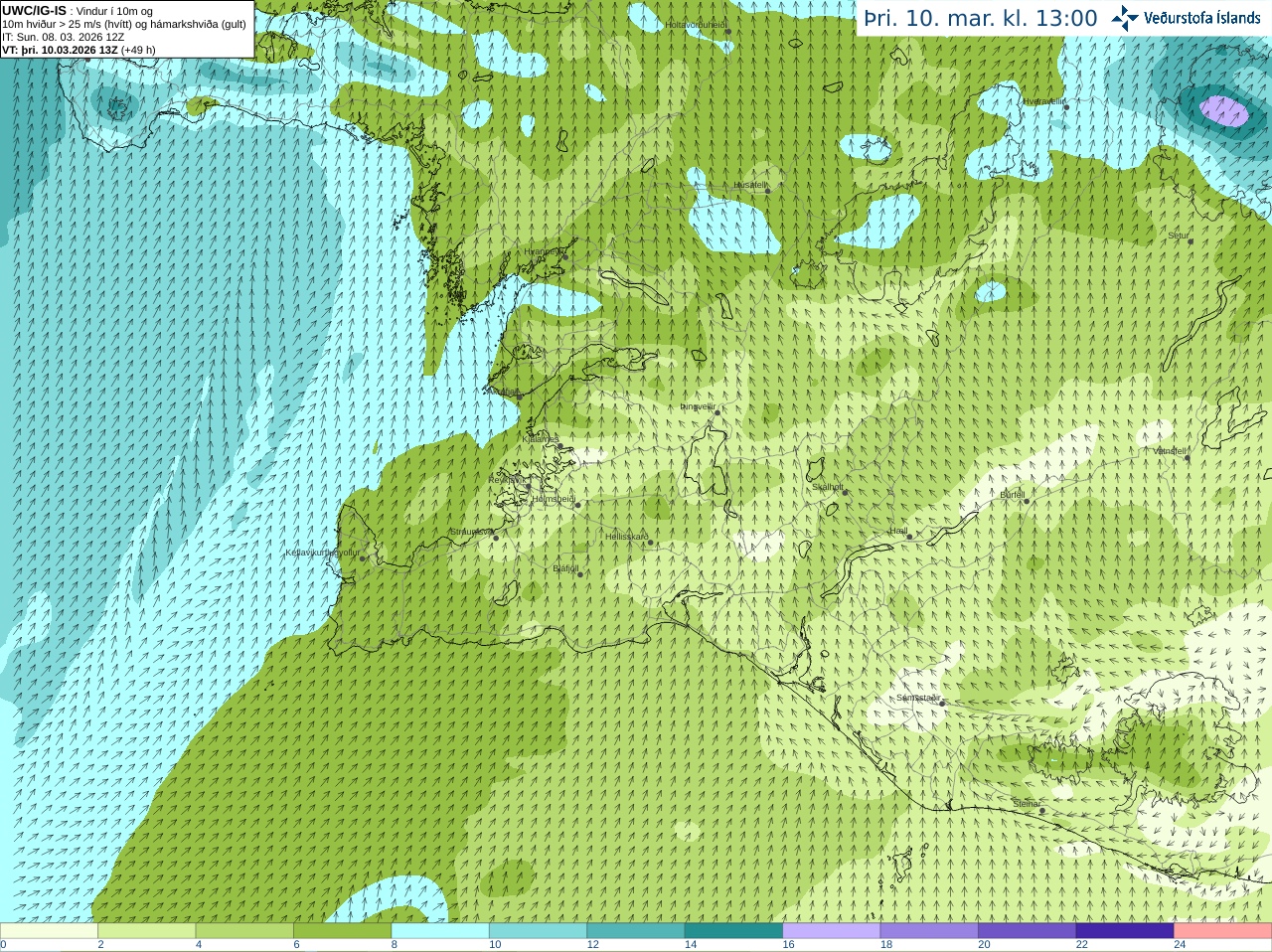The image size is (1272, 952).
Task: Click the Sámsstaðir station label
Action: pos(918,698)
